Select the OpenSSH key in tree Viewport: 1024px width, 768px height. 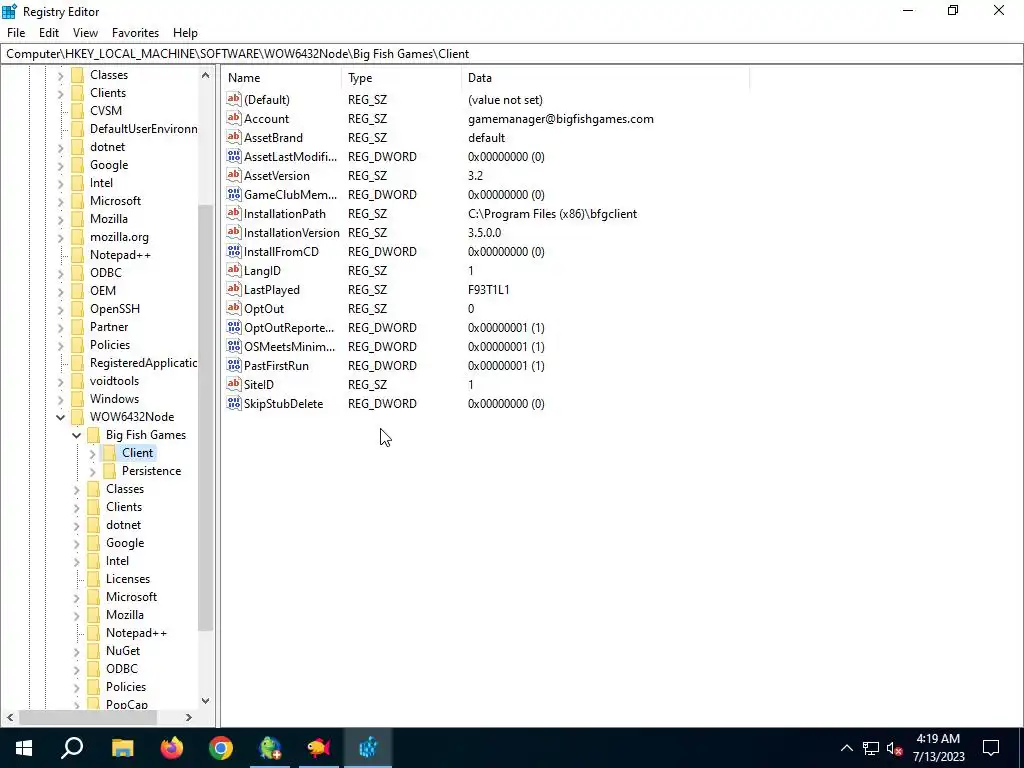[115, 308]
